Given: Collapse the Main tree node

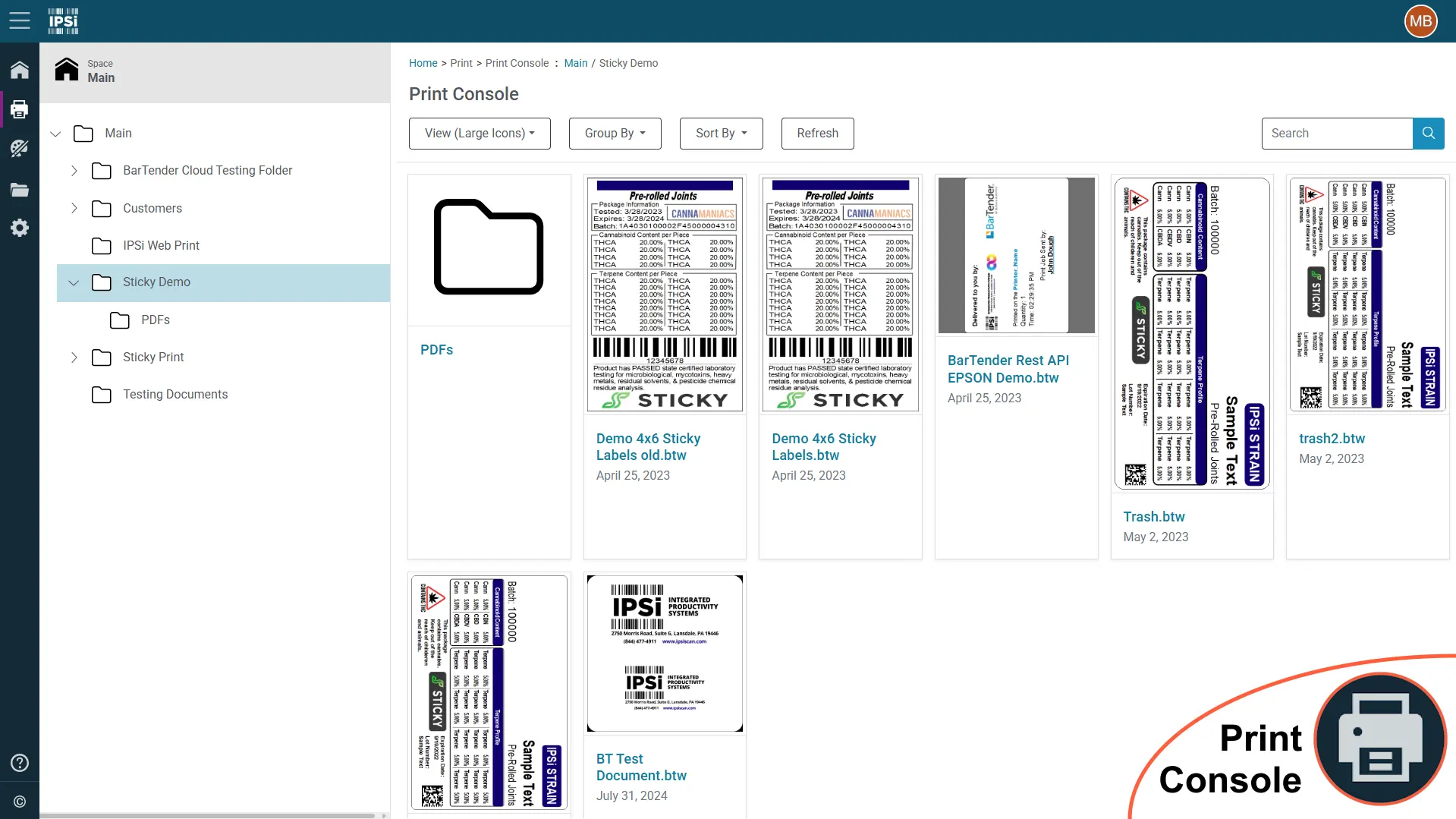Looking at the screenshot, I should [55, 134].
